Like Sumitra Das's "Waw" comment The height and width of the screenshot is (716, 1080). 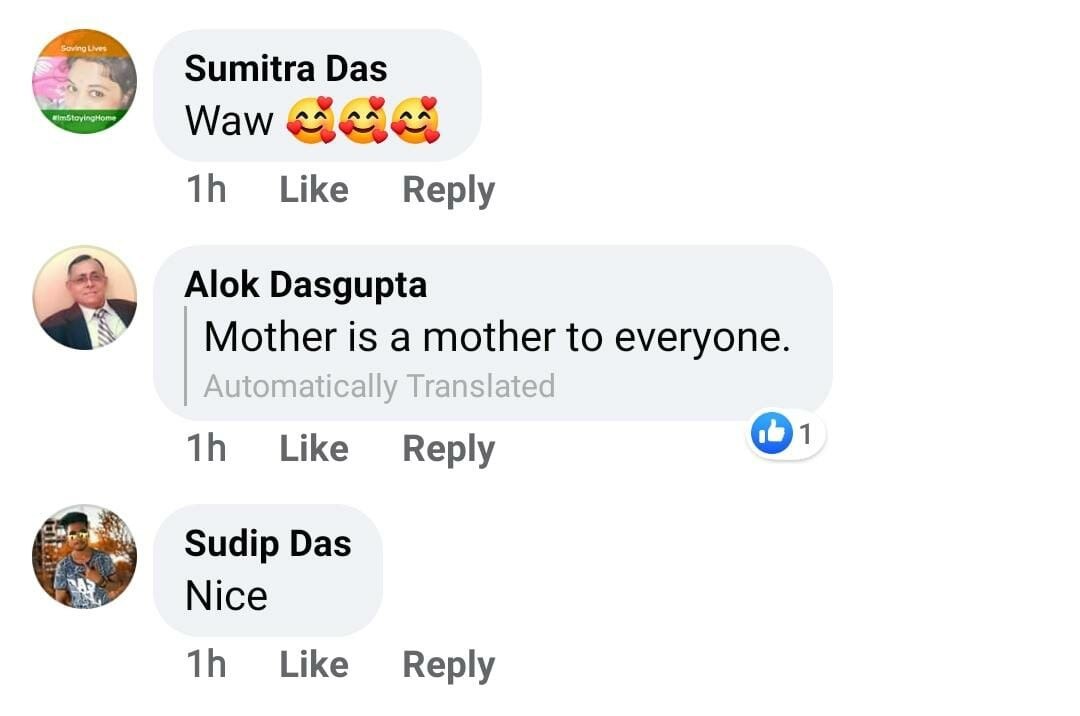[314, 189]
